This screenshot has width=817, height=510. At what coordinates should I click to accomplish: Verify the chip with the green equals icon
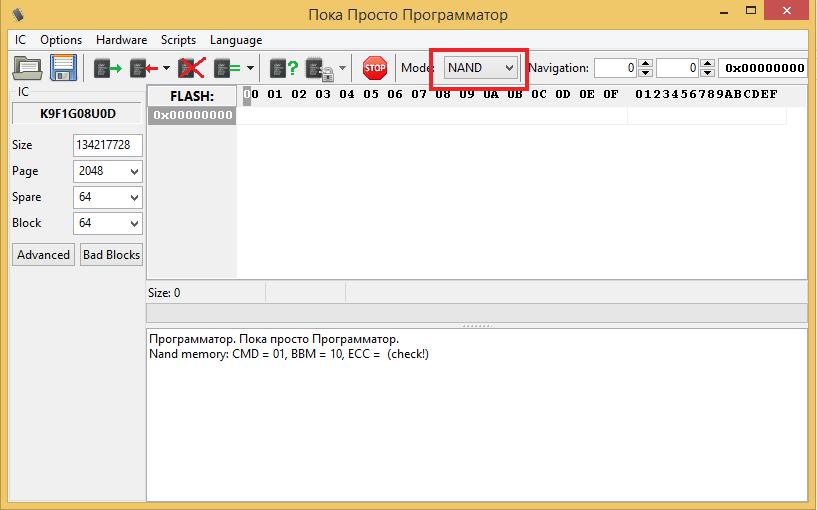point(227,68)
